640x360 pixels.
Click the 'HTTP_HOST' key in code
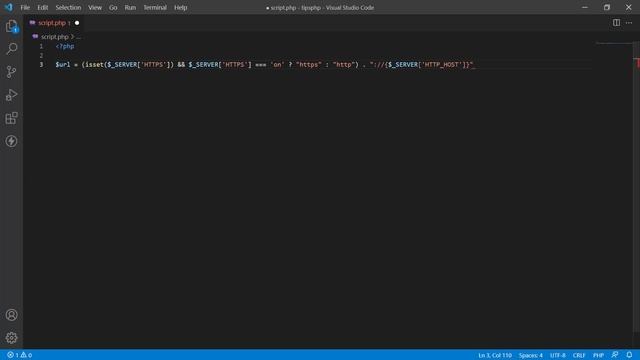click(442, 64)
